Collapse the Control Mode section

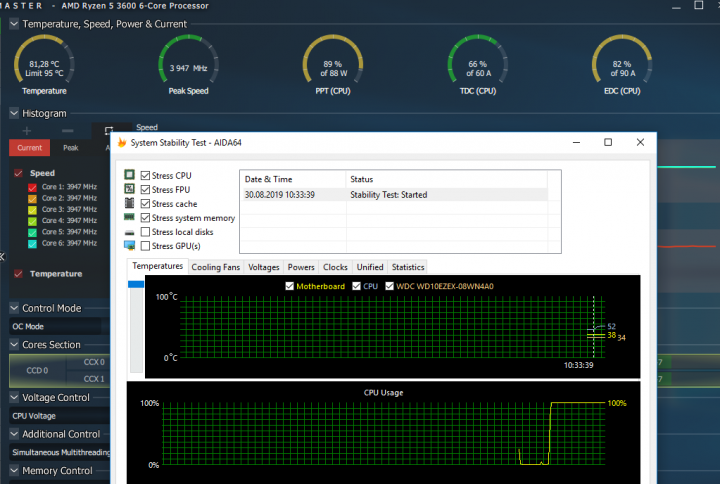coord(14,308)
